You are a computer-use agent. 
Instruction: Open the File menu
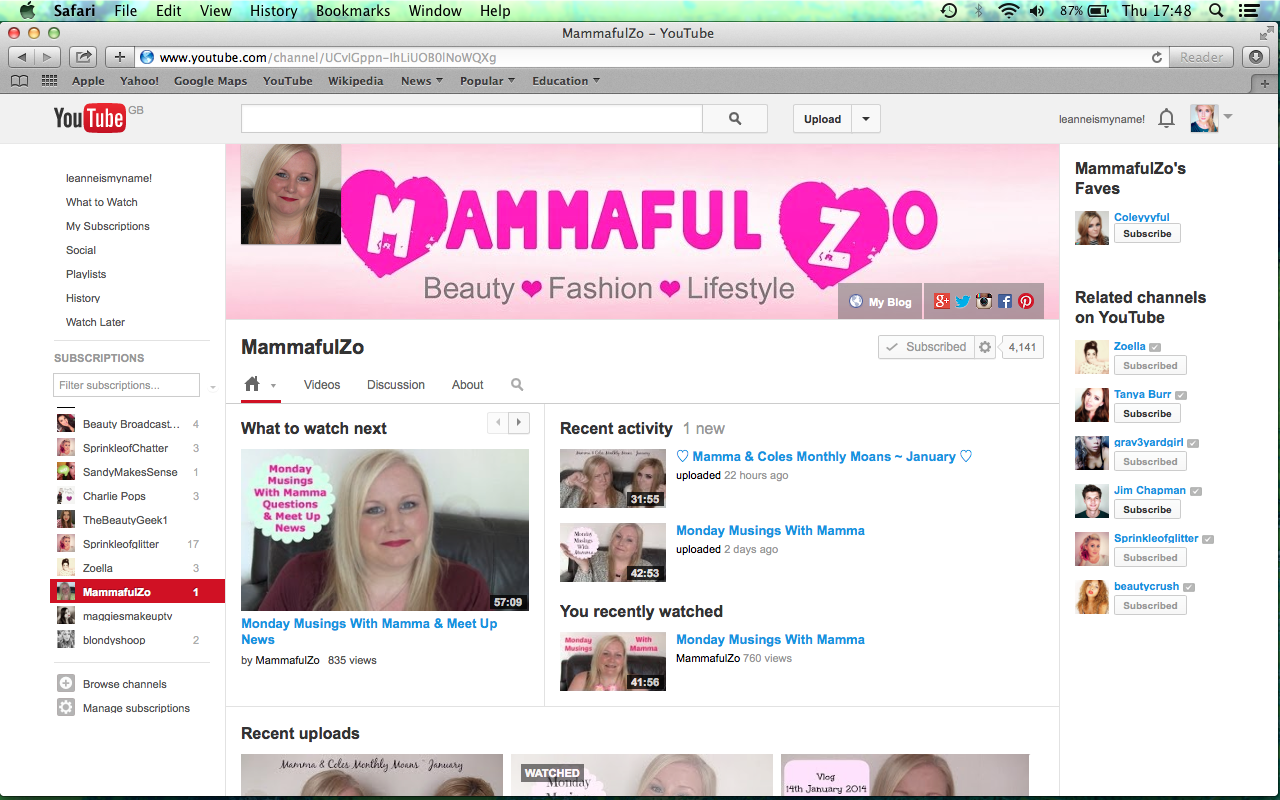pos(126,11)
